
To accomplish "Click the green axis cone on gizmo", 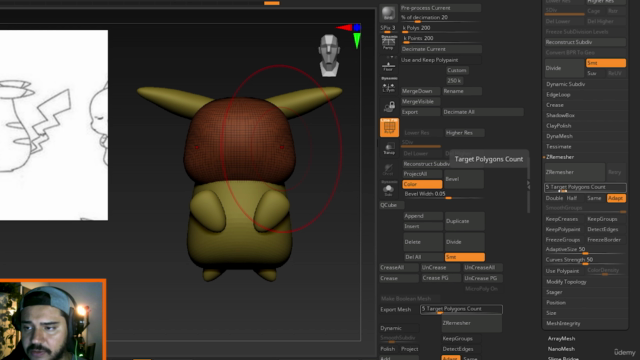I will coord(357,40).
